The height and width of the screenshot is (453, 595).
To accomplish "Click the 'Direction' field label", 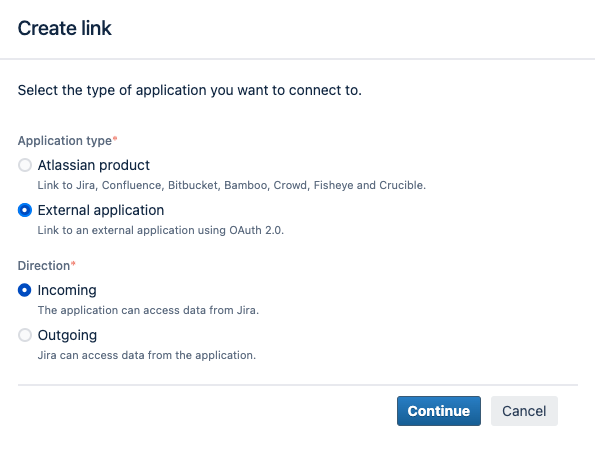I will coord(44,266).
